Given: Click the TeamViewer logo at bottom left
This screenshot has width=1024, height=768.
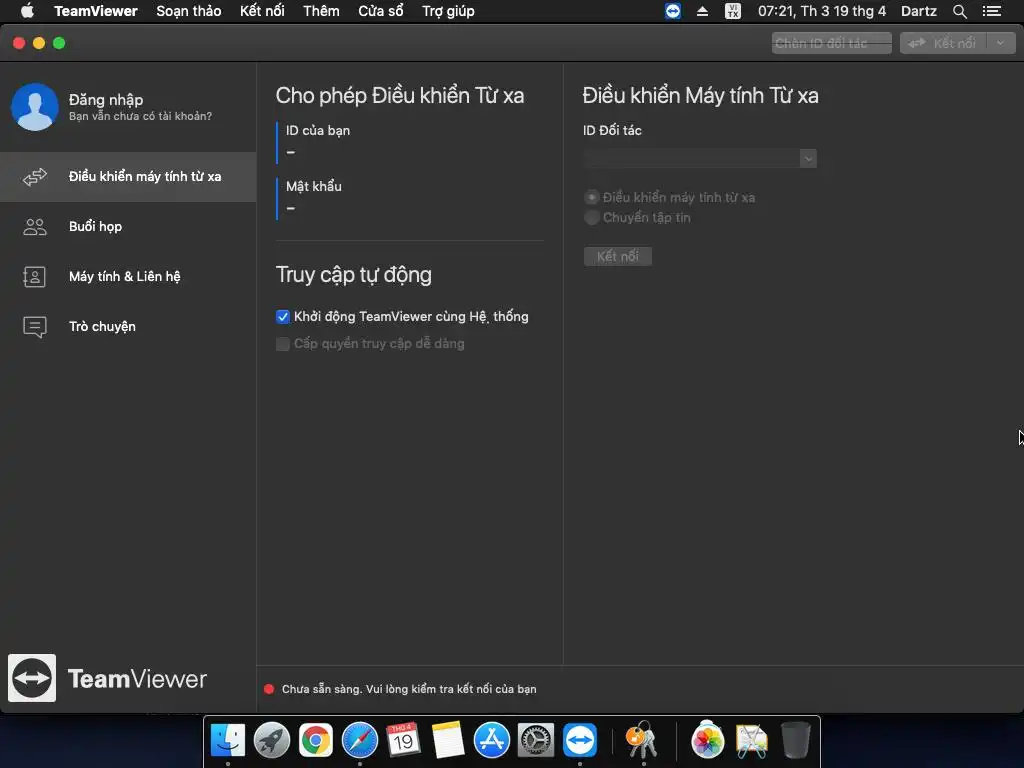Looking at the screenshot, I should pos(32,678).
